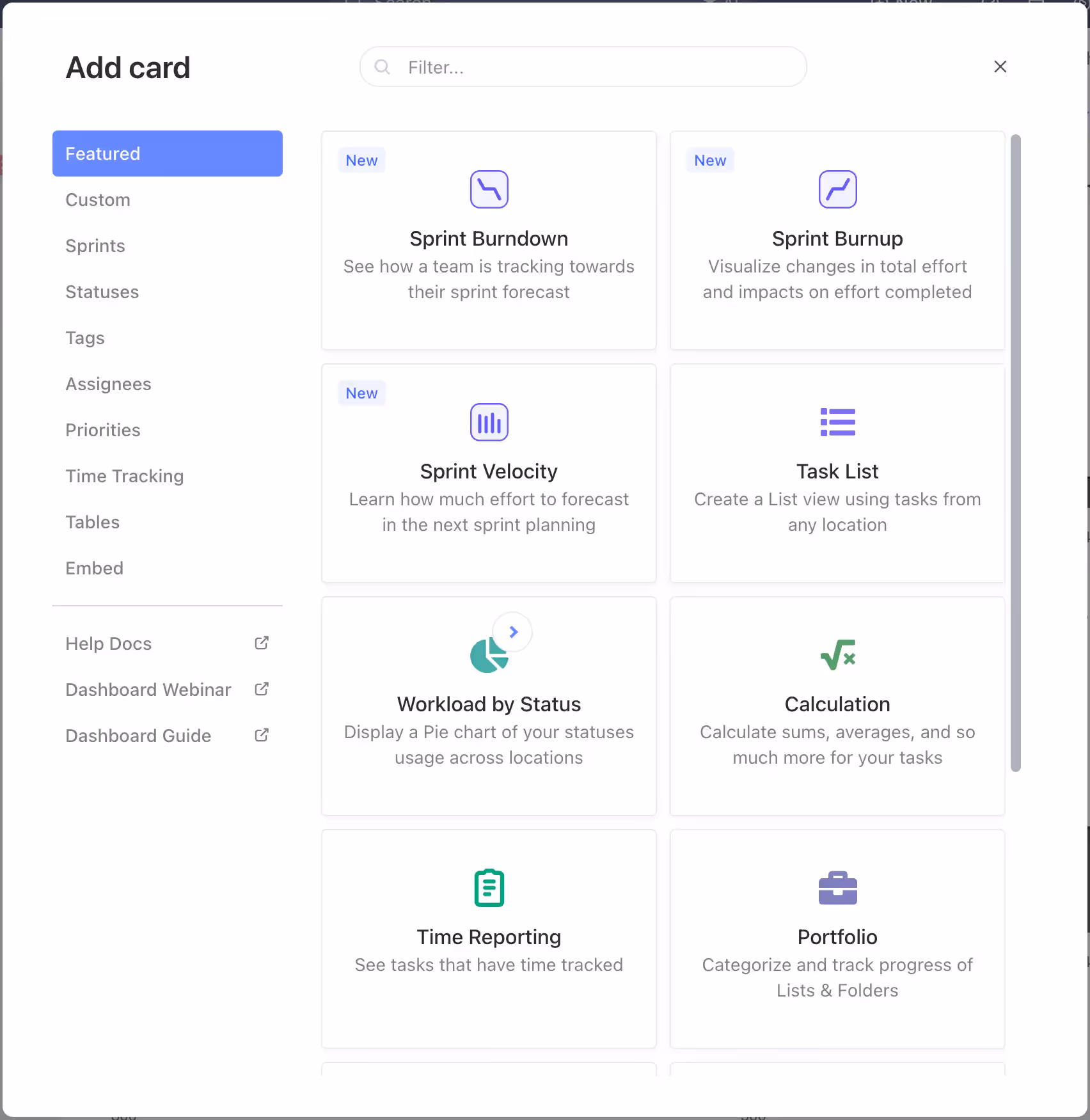Select the Time Reporting clipboard icon

click(x=489, y=887)
